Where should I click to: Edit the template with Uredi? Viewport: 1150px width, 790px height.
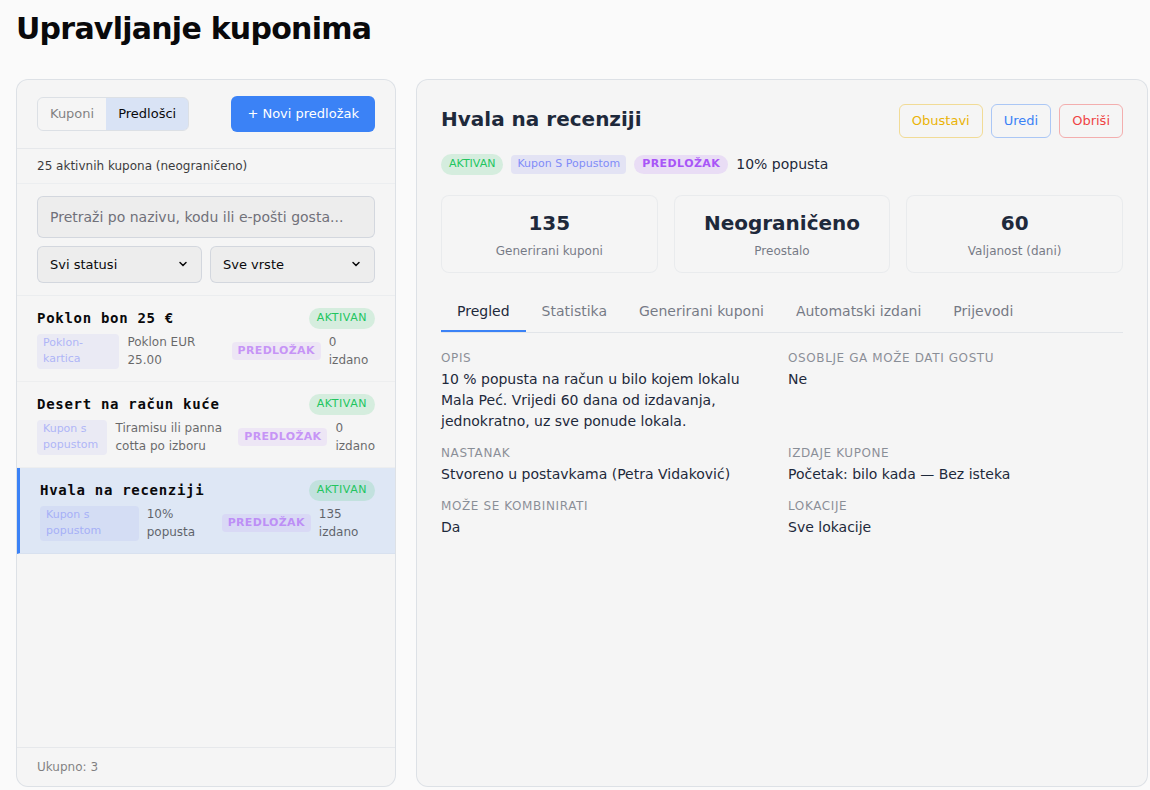coord(1021,121)
